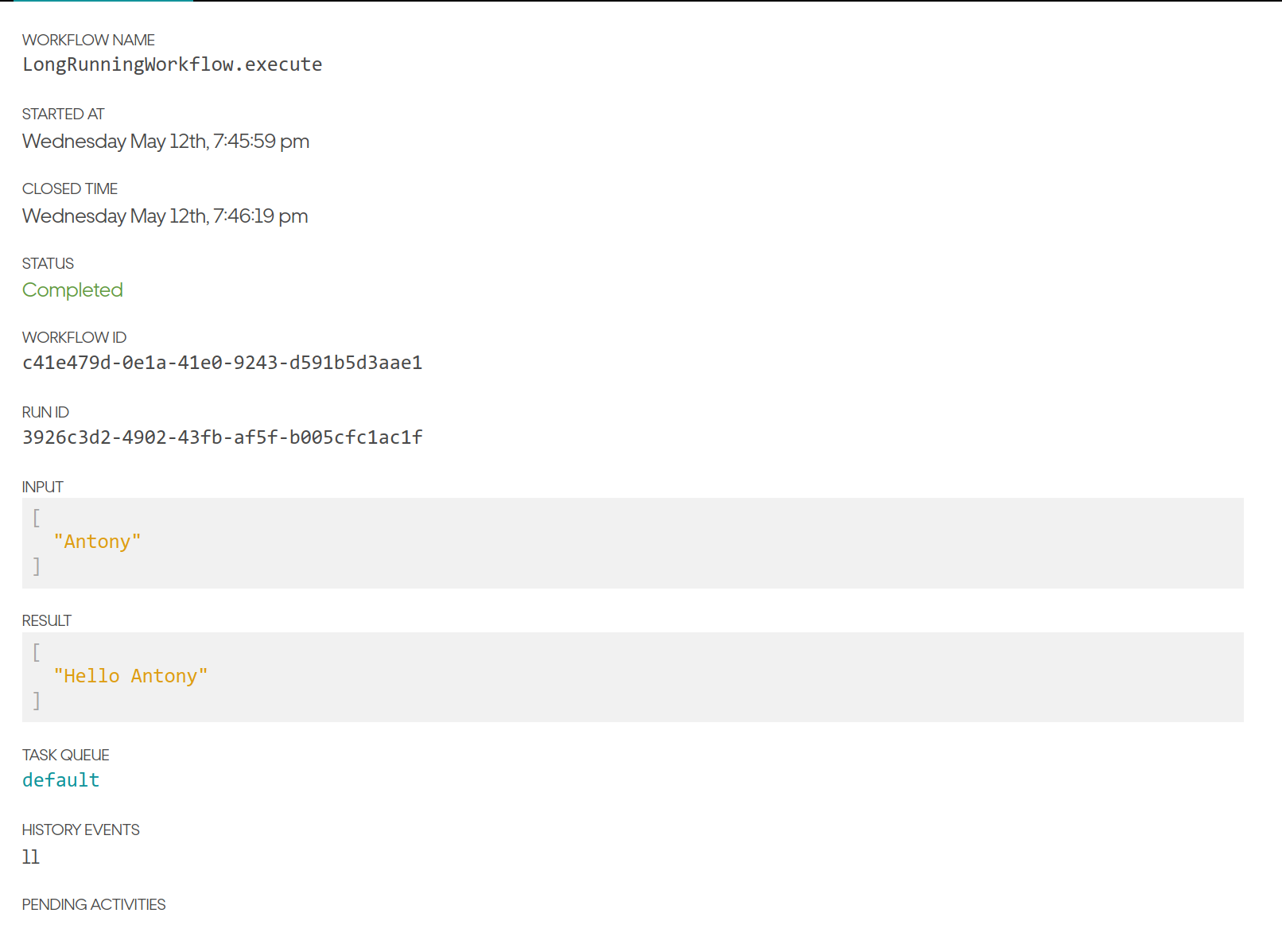Click the RUN ID heading

(44, 412)
